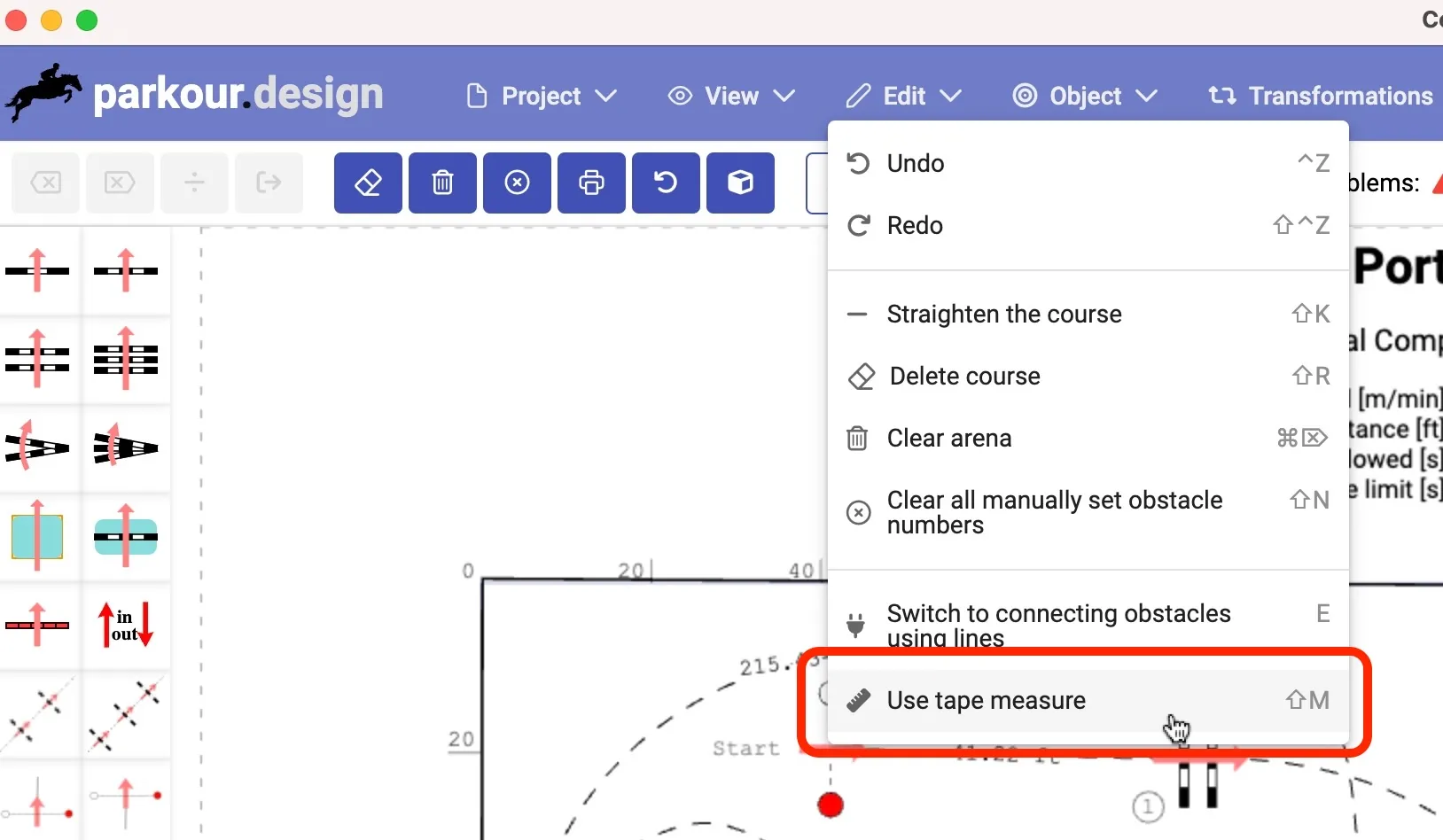Click the blue eraser delete-course toolbar button
The width and height of the screenshot is (1443, 840).
pos(368,183)
